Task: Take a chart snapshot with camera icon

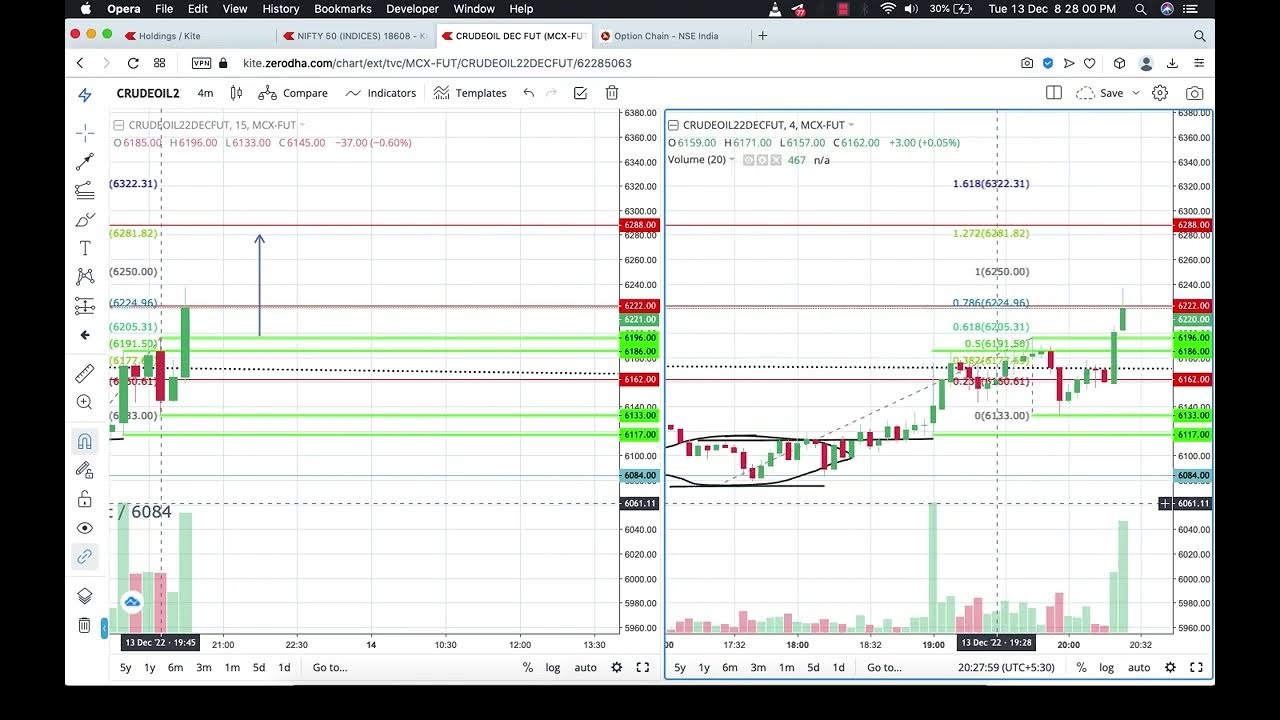Action: coord(1194,93)
